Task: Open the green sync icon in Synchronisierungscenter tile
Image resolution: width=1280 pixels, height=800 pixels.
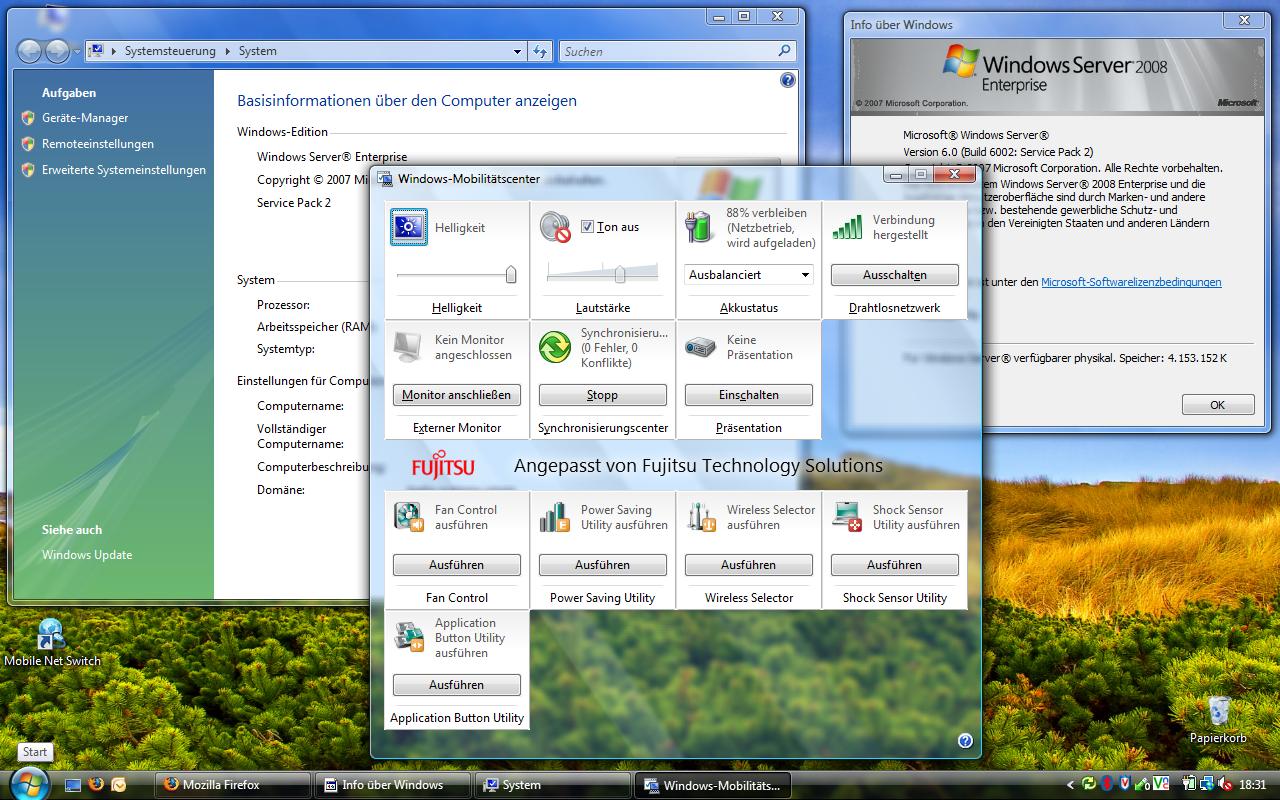Action: 555,347
